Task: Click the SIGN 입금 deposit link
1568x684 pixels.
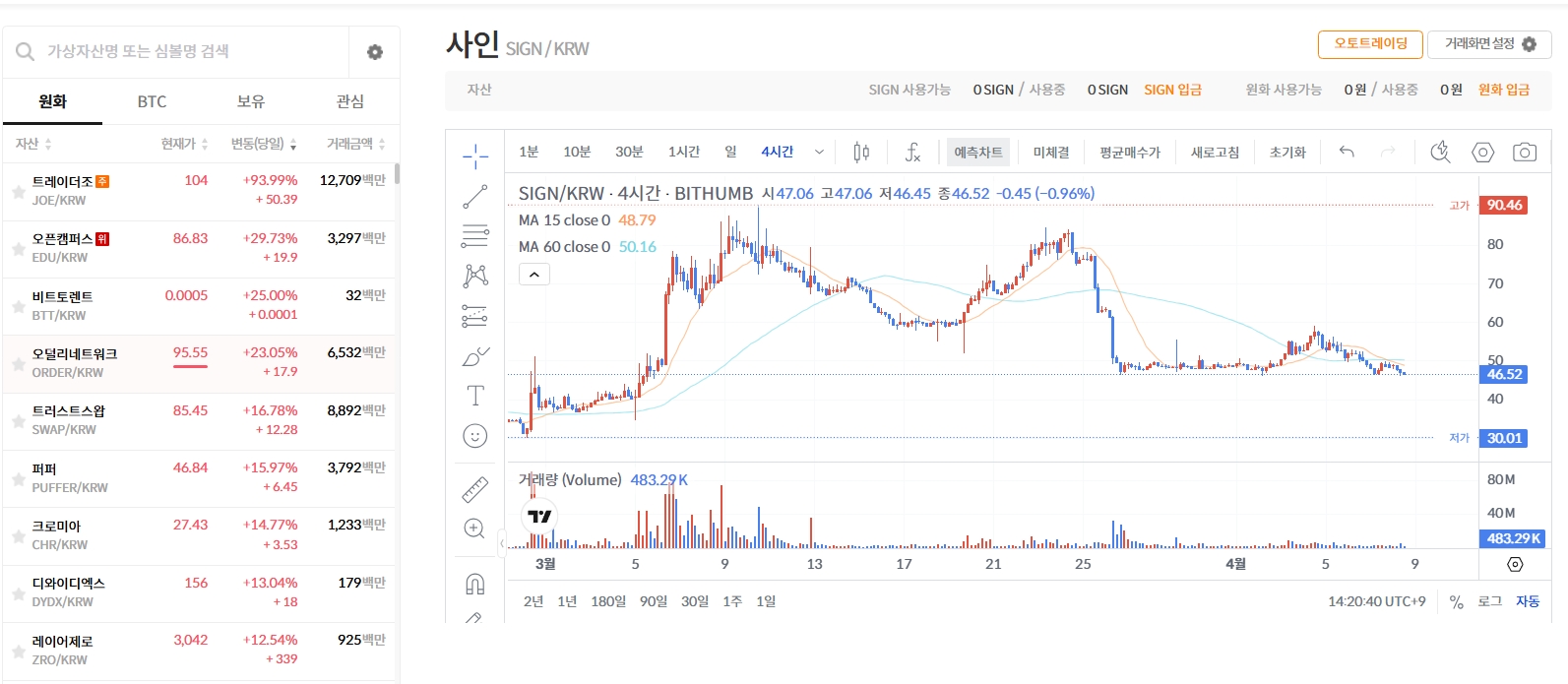Action: pos(1172,90)
